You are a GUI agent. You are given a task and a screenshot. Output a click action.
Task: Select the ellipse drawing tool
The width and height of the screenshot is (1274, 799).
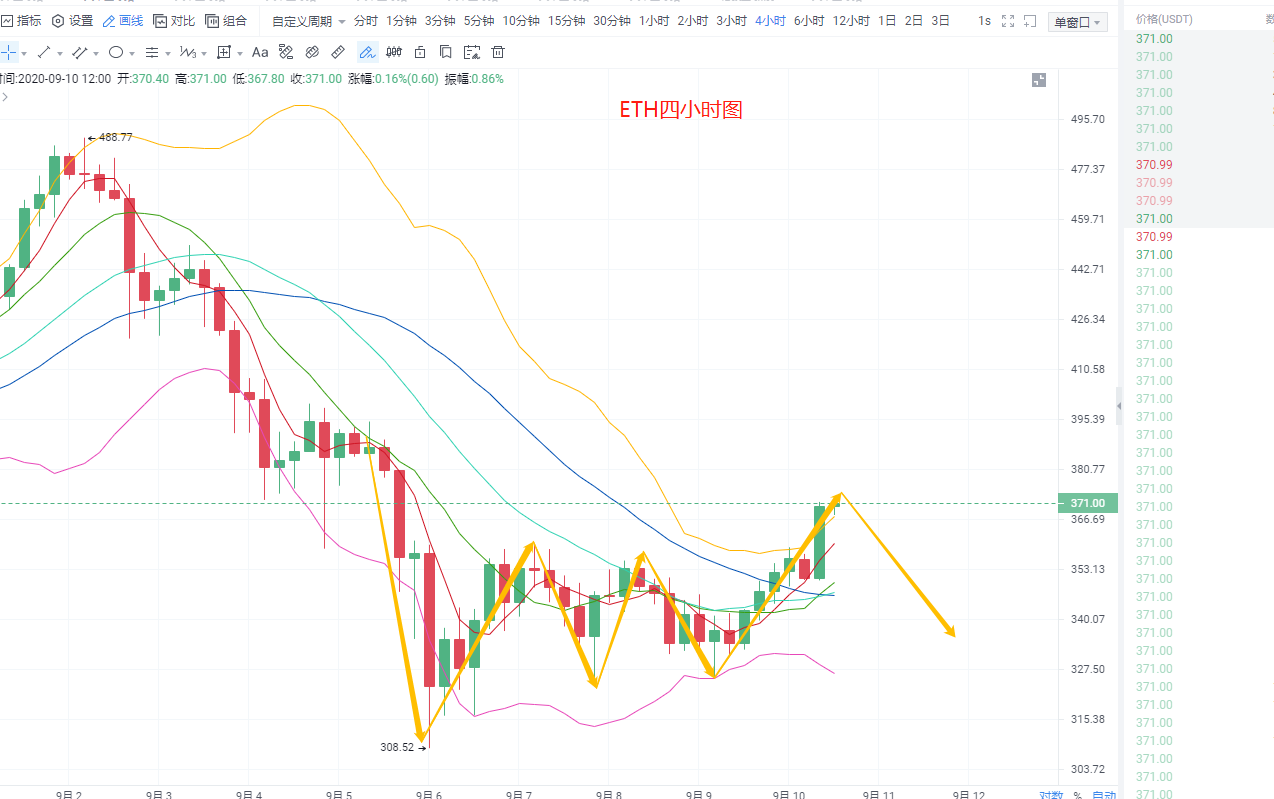click(x=116, y=52)
